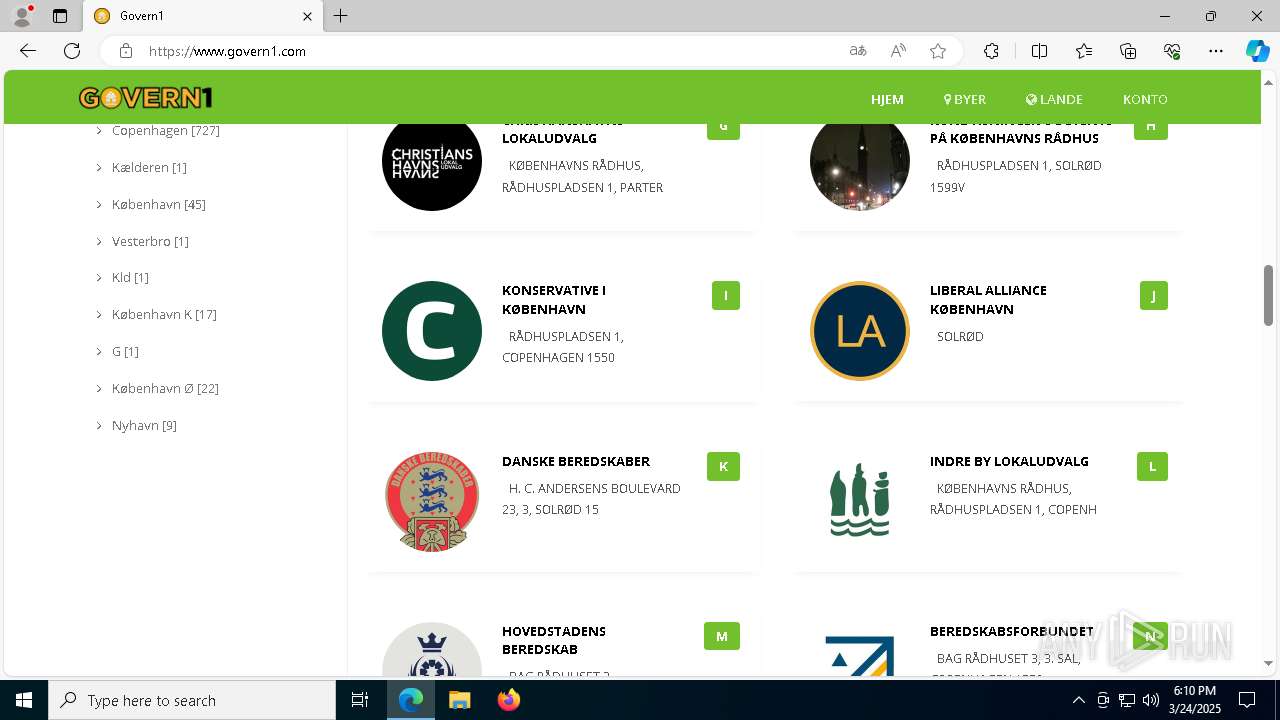Screen dimensions: 1280x720
Task: Expand the København [45] chevron
Action: tap(99, 205)
